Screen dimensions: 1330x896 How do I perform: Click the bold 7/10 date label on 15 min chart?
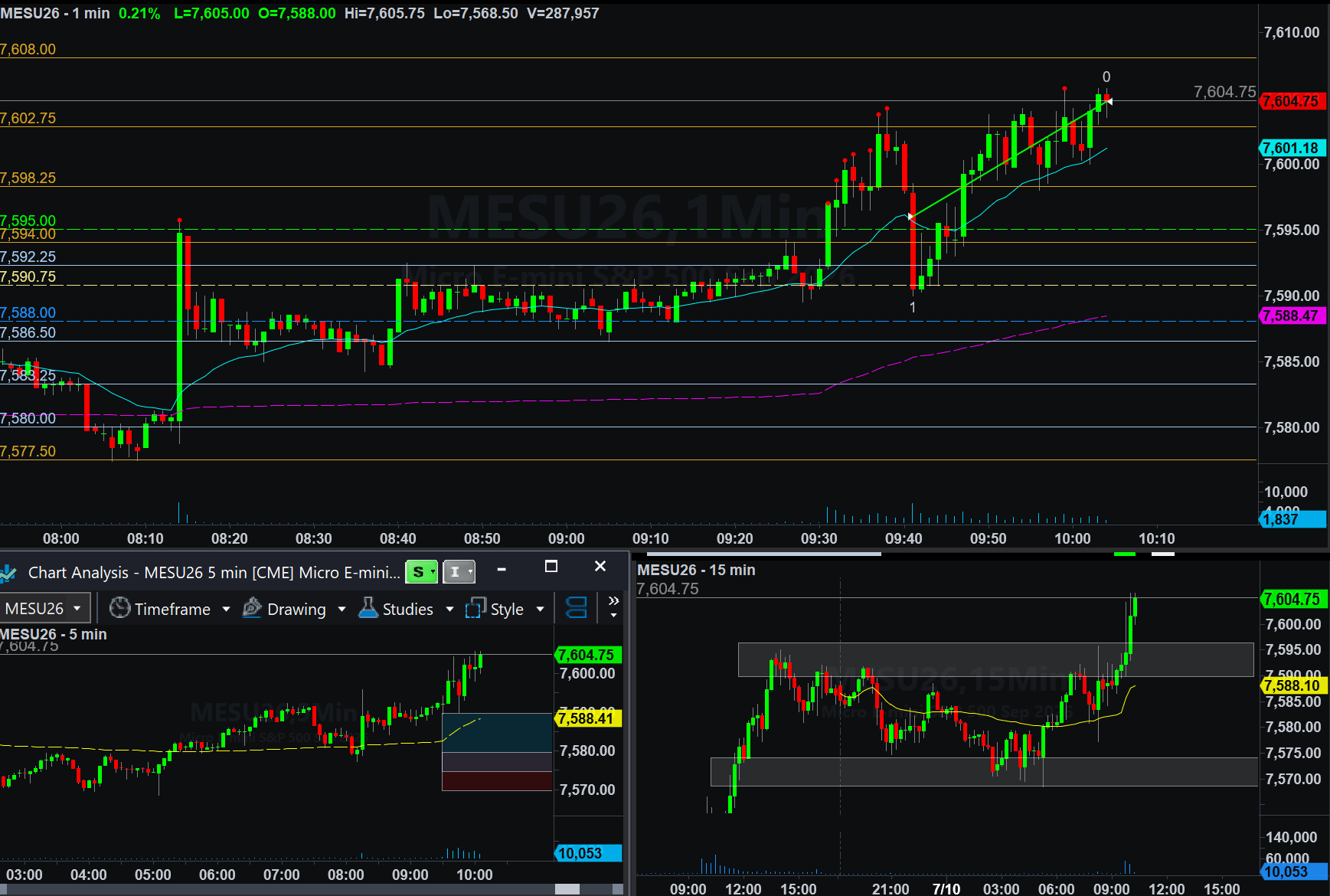point(946,888)
